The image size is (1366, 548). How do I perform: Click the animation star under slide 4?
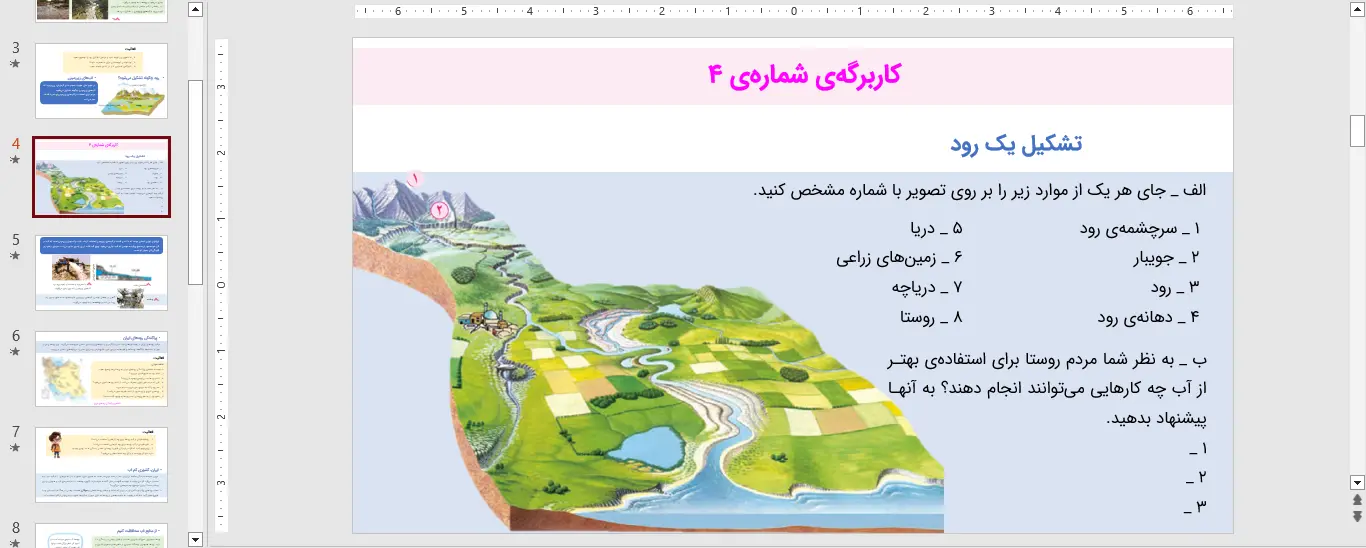tap(15, 160)
